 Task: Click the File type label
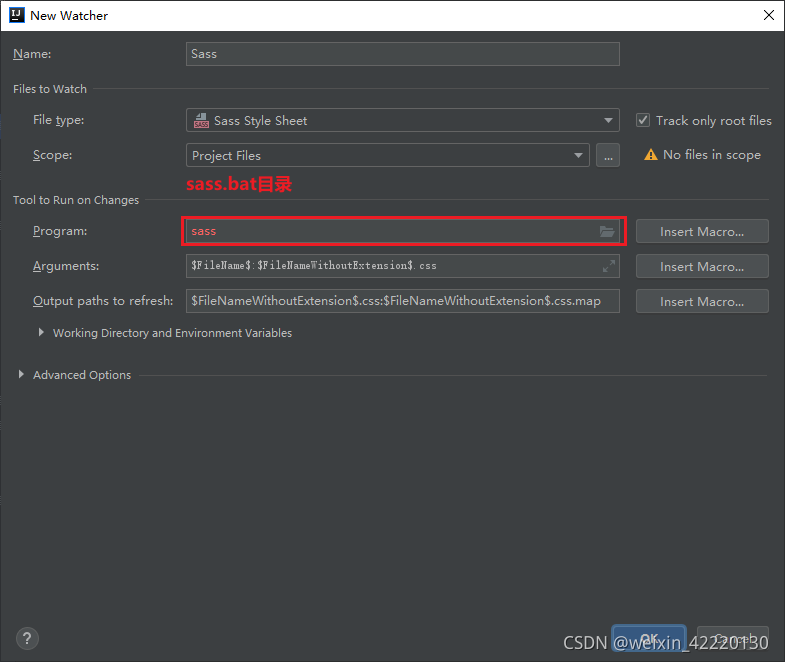[58, 120]
